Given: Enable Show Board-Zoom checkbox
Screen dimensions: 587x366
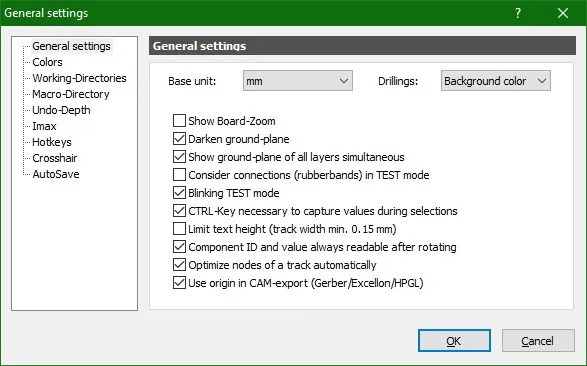Looking at the screenshot, I should (179, 121).
